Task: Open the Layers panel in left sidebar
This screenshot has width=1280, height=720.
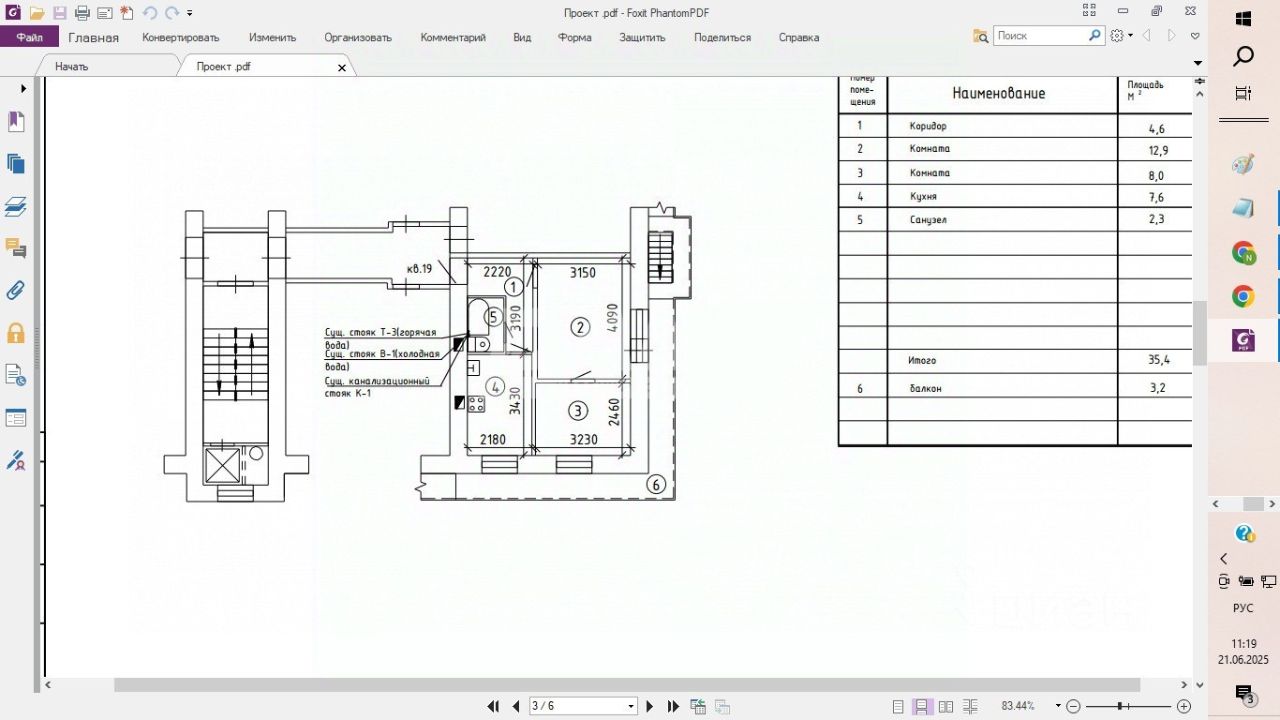Action: click(x=16, y=207)
